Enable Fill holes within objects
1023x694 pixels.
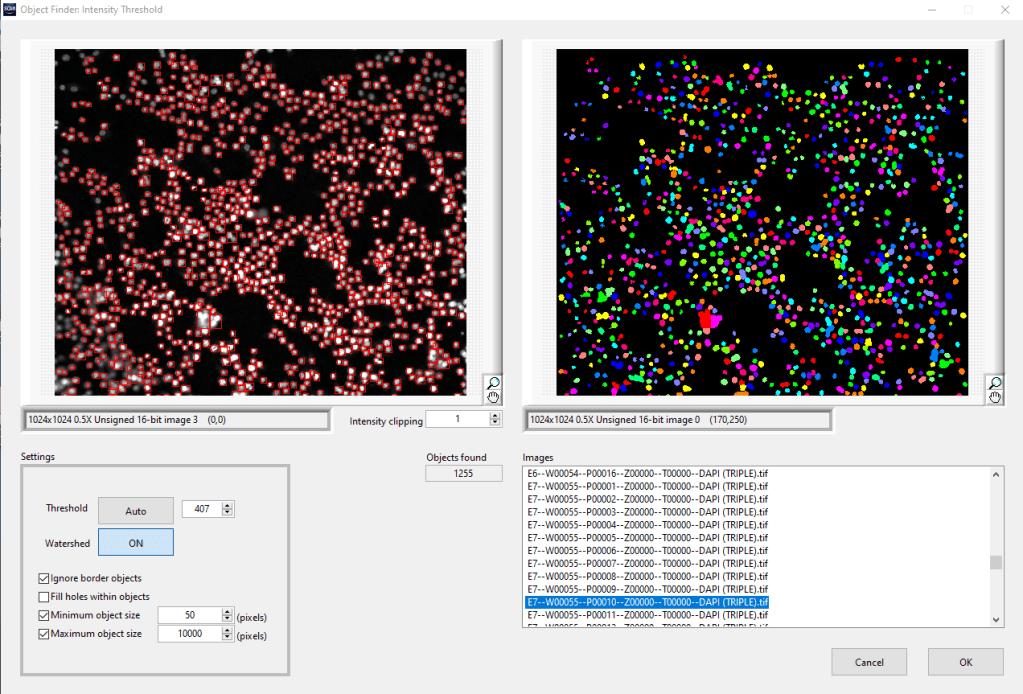[x=44, y=597]
